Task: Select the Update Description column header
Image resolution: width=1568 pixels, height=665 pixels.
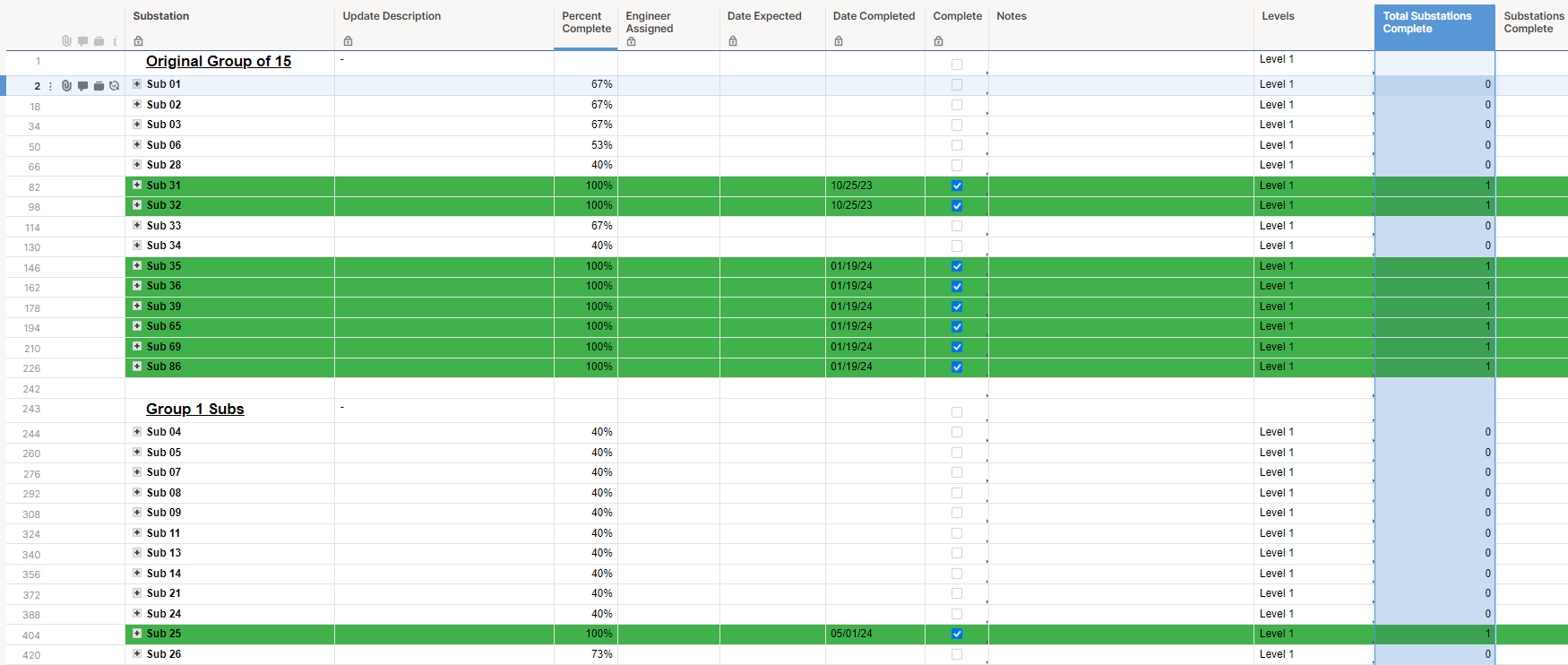Action: pyautogui.click(x=392, y=16)
